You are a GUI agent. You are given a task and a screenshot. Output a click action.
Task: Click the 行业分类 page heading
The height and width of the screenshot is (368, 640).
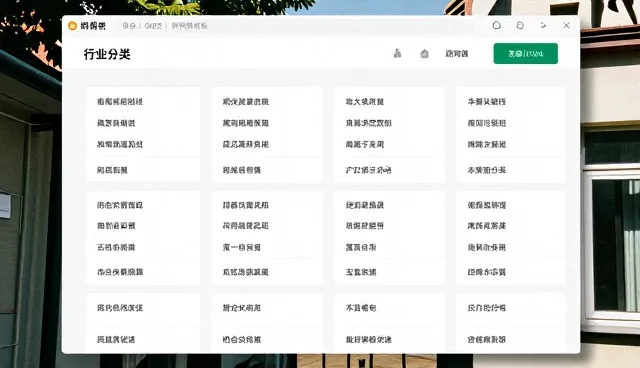point(107,54)
